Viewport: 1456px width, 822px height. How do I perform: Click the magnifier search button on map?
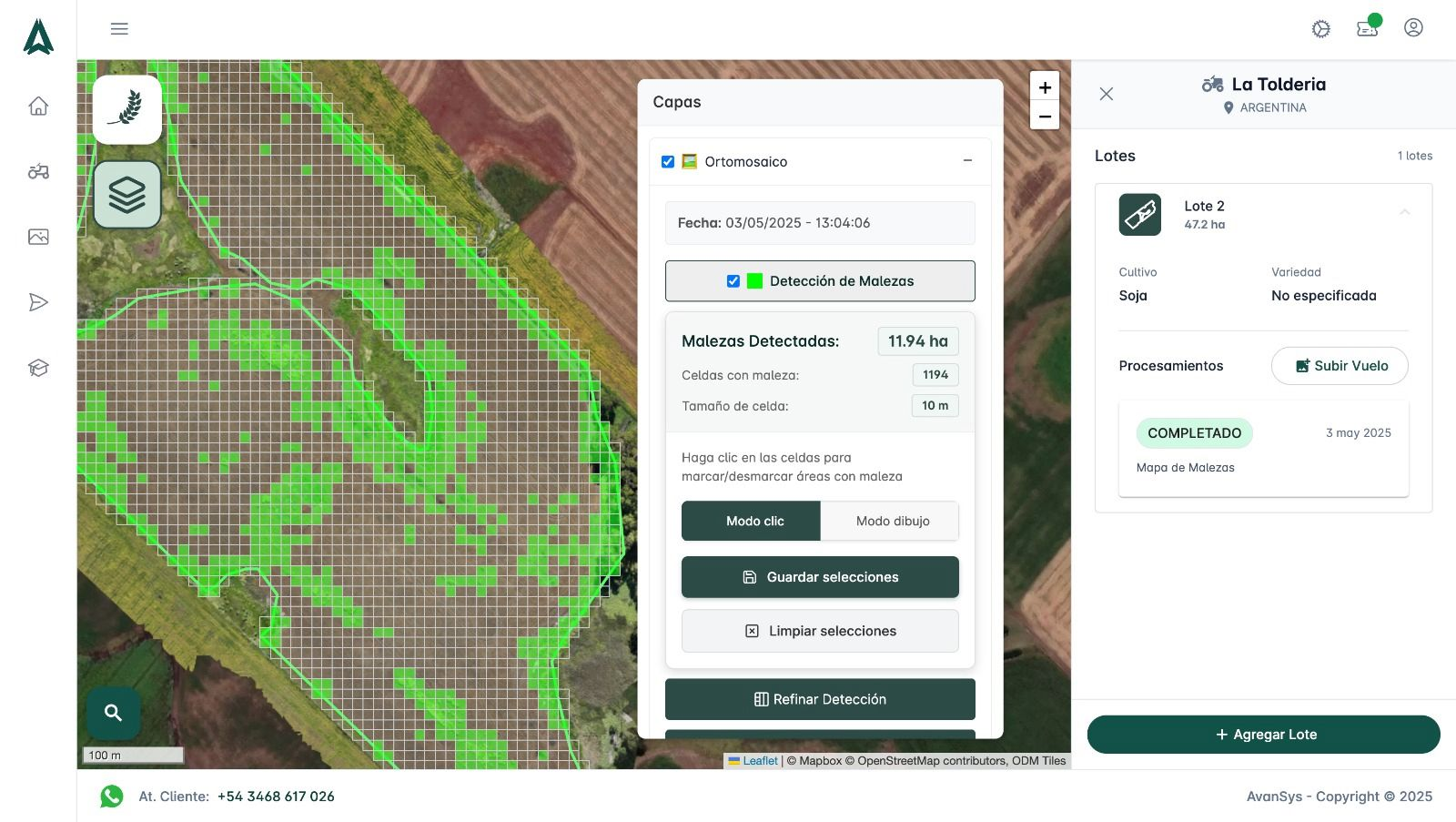click(x=113, y=713)
